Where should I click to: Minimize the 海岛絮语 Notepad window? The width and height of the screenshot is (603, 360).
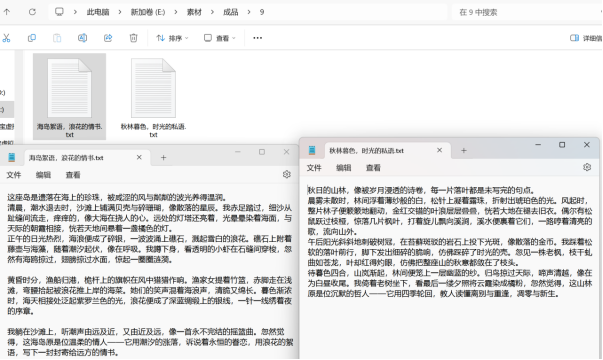pyautogui.click(x=238, y=152)
